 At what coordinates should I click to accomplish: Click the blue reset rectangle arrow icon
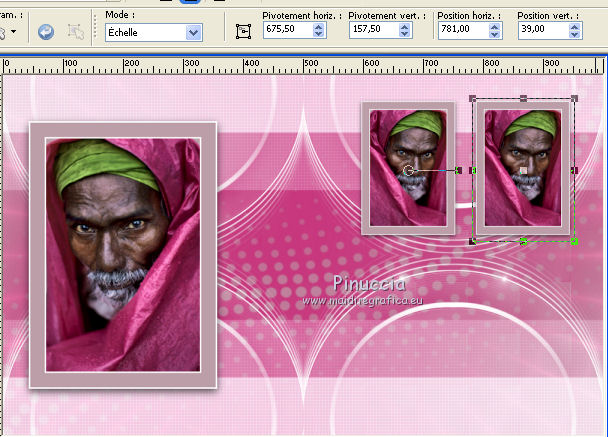46,32
